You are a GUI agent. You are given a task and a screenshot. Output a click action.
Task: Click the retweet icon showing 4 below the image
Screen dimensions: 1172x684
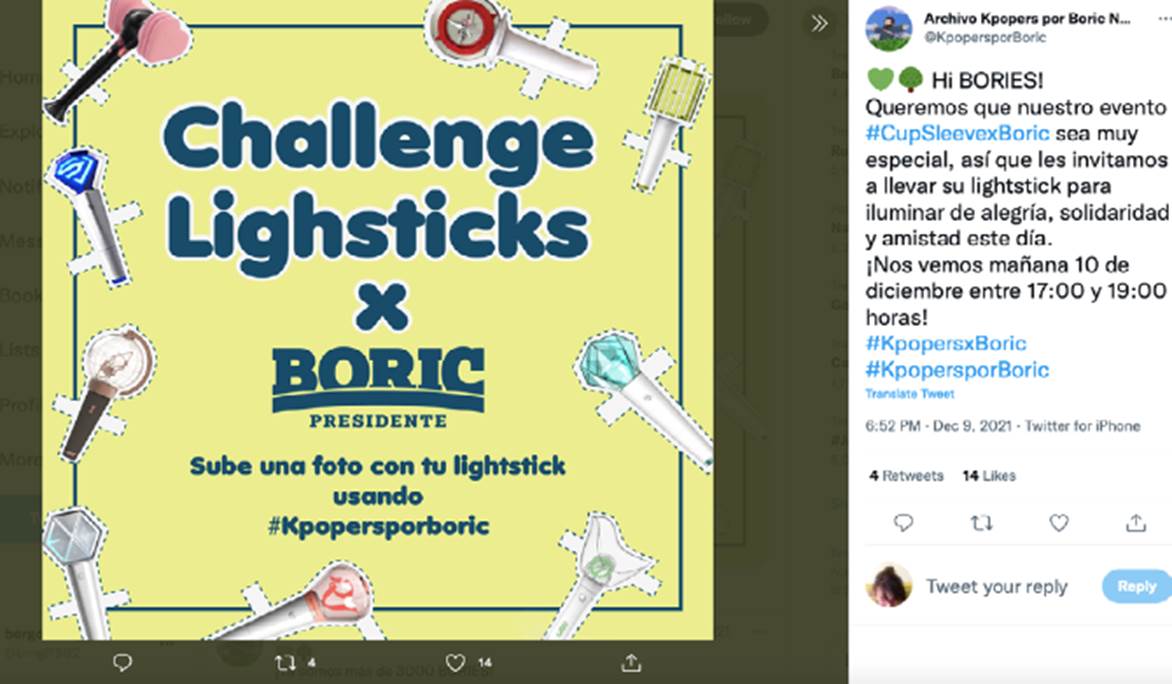click(x=285, y=662)
